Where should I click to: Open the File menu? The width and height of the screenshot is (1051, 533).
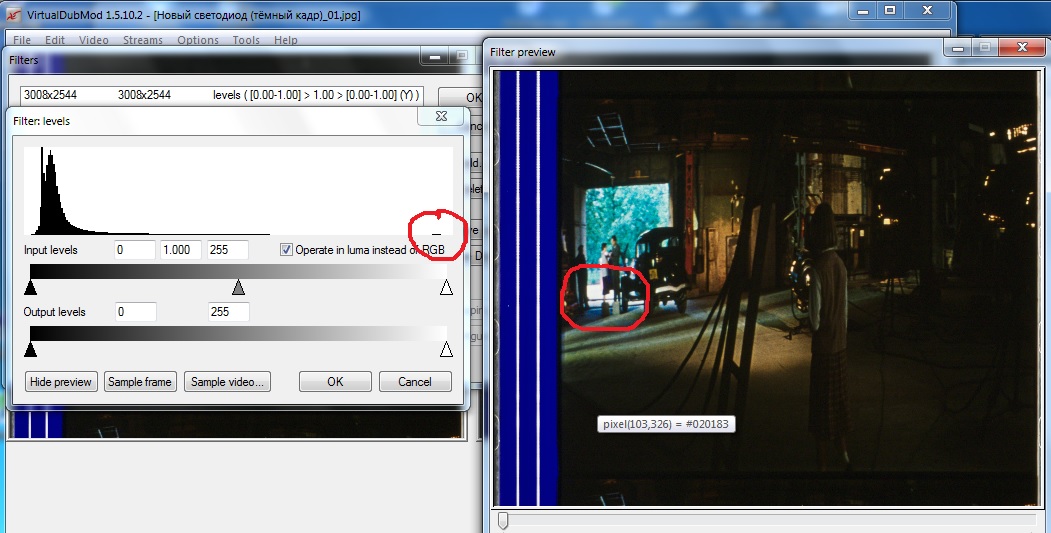tap(21, 40)
